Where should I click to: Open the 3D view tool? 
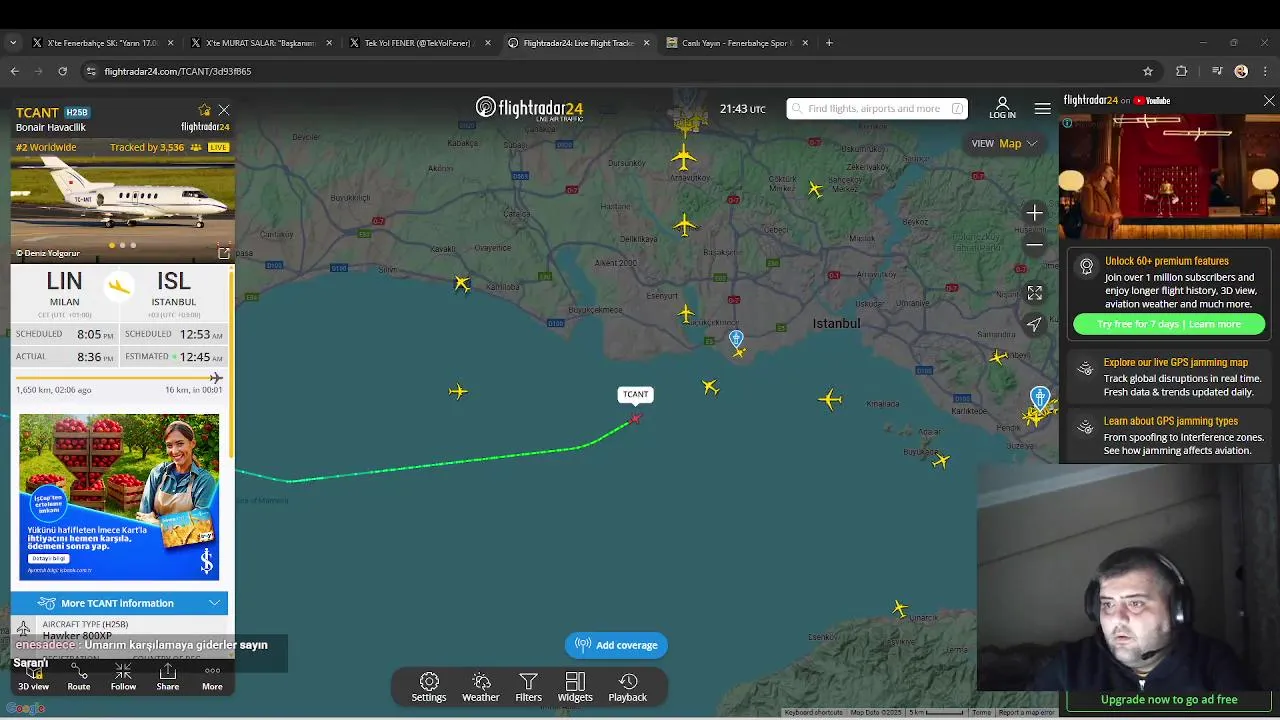coord(33,677)
